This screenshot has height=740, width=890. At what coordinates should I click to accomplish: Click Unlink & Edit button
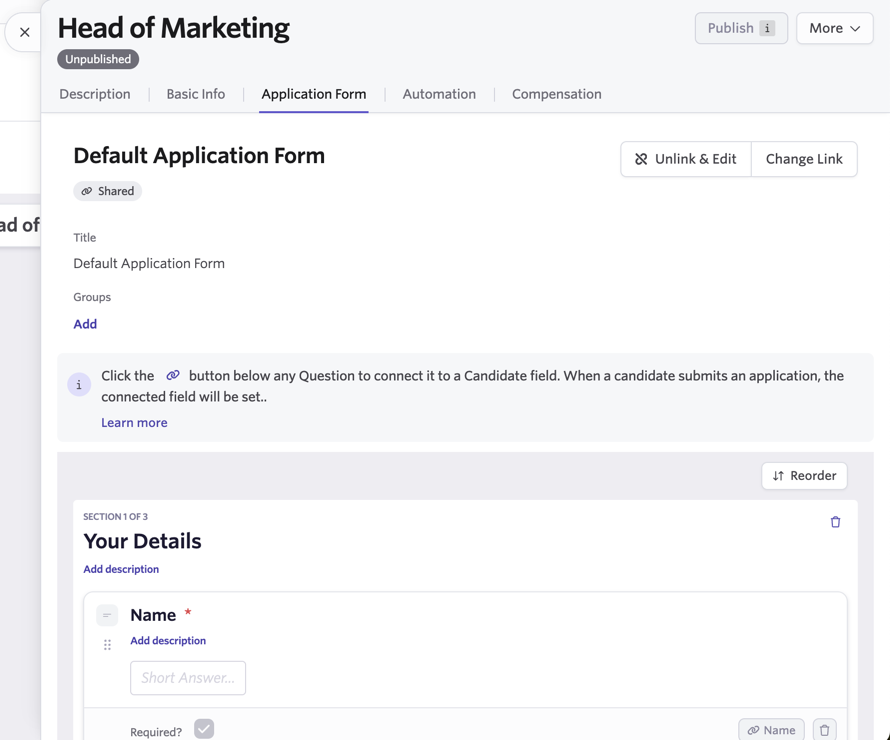click(686, 159)
